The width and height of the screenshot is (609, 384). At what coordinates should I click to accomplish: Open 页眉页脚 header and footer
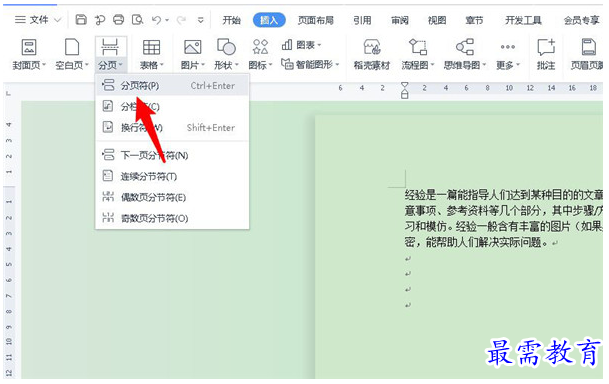pyautogui.click(x=587, y=54)
